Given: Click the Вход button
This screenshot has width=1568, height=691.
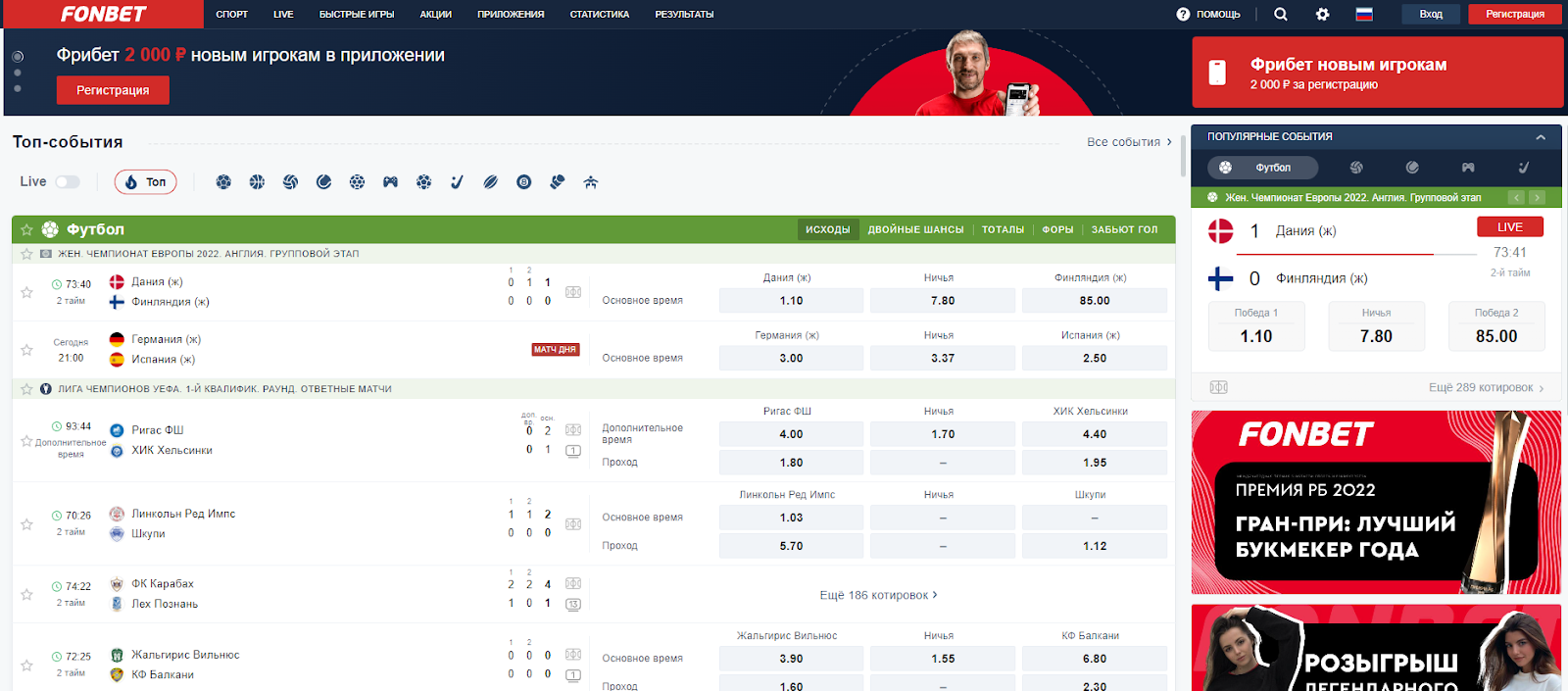Looking at the screenshot, I should click(1431, 14).
